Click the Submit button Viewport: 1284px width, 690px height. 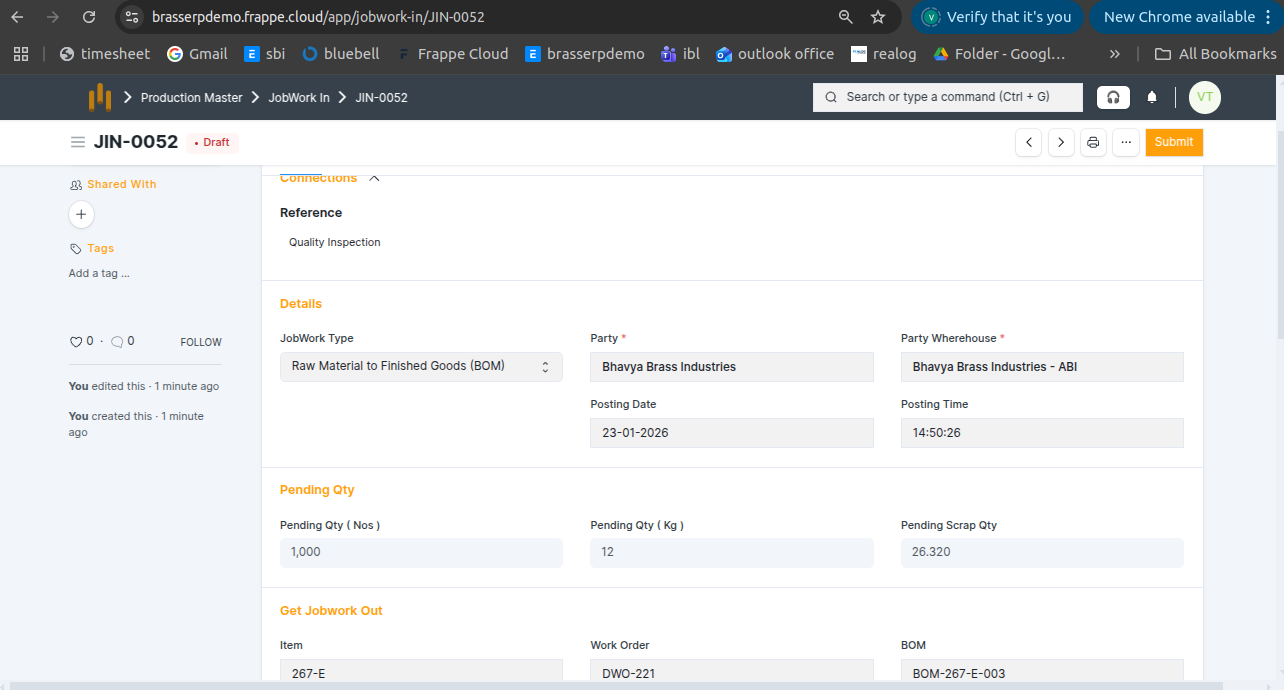(1173, 143)
